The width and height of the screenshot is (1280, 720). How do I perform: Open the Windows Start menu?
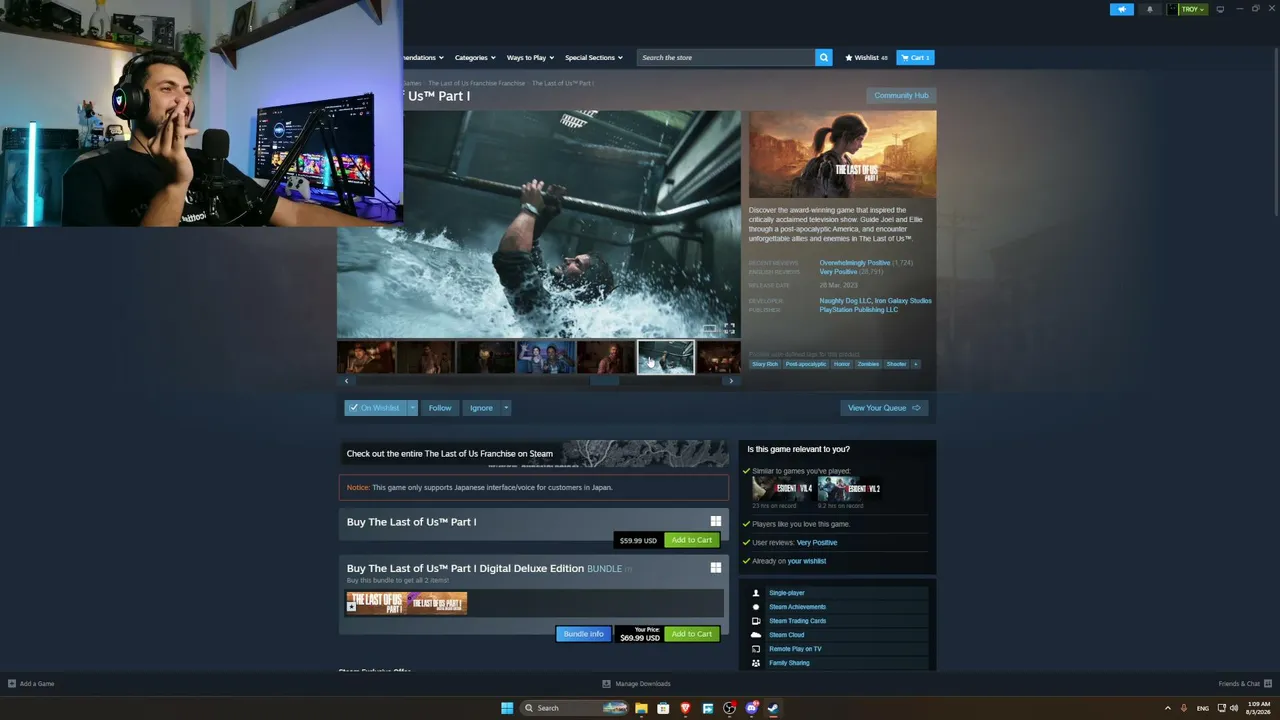point(507,708)
